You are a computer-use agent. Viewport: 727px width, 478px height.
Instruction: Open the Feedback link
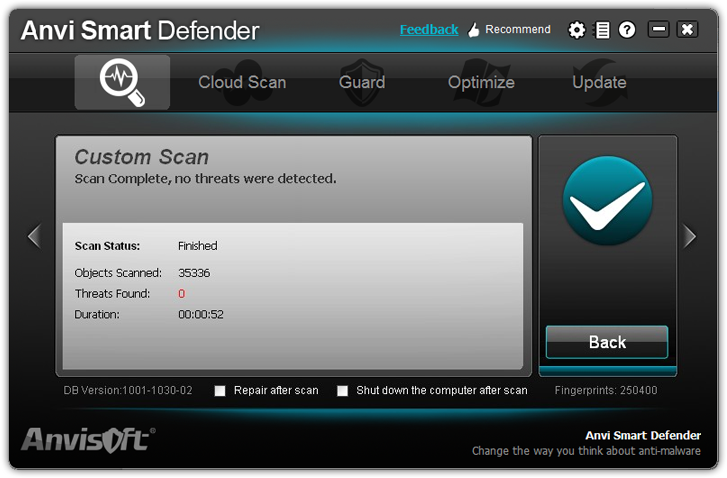(x=429, y=30)
